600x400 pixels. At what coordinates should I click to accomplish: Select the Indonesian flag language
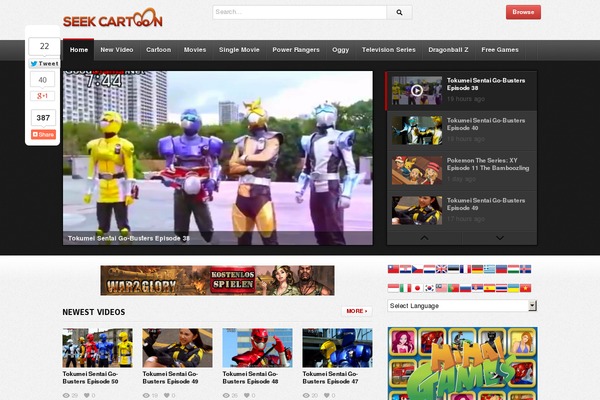[x=393, y=288]
